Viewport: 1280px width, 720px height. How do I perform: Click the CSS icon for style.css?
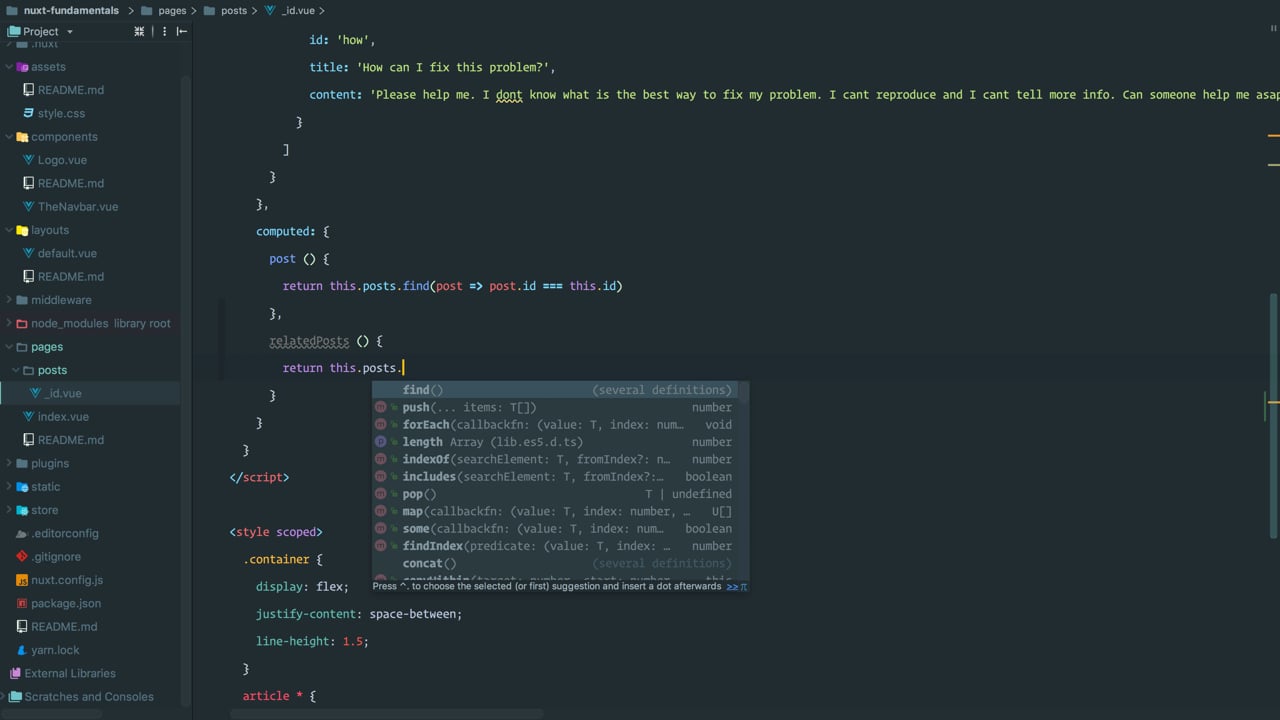coord(29,113)
